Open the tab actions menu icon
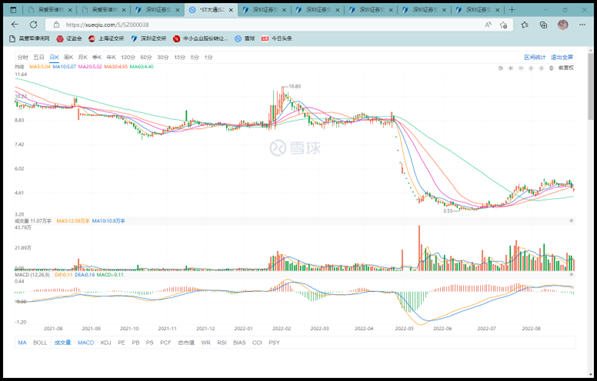The image size is (597, 381). pyautogui.click(x=13, y=10)
